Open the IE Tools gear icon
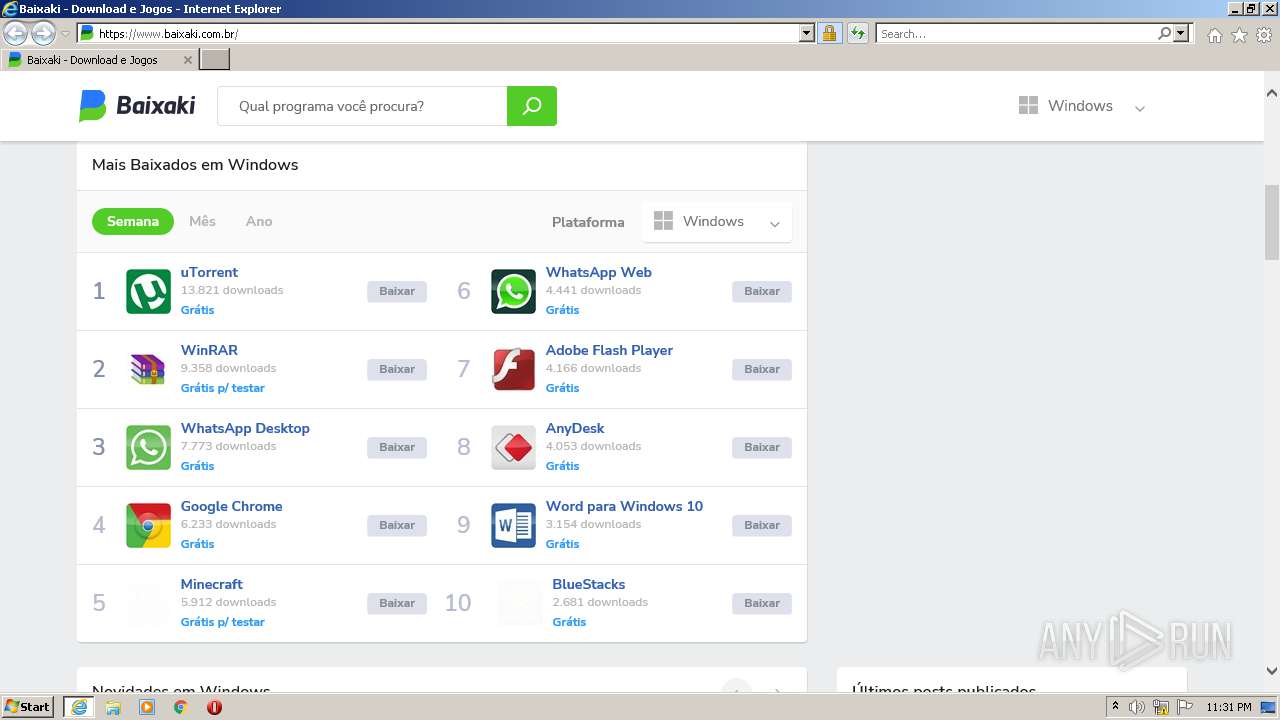The image size is (1280, 720). pyautogui.click(x=1264, y=35)
